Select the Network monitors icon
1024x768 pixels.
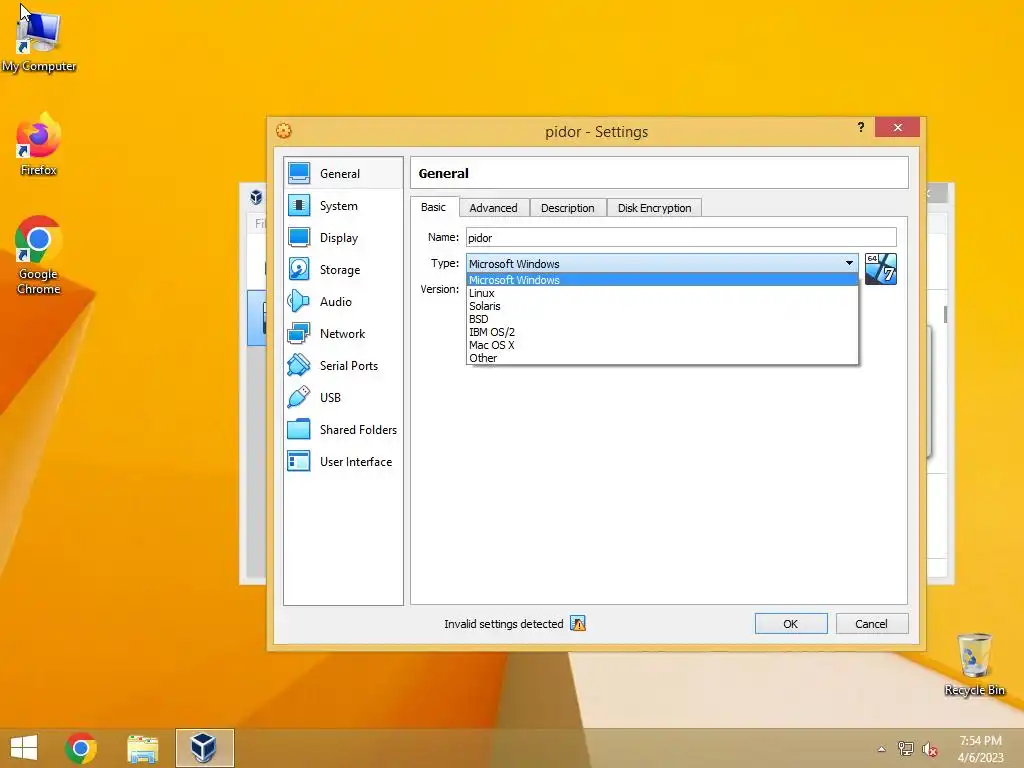click(x=299, y=333)
